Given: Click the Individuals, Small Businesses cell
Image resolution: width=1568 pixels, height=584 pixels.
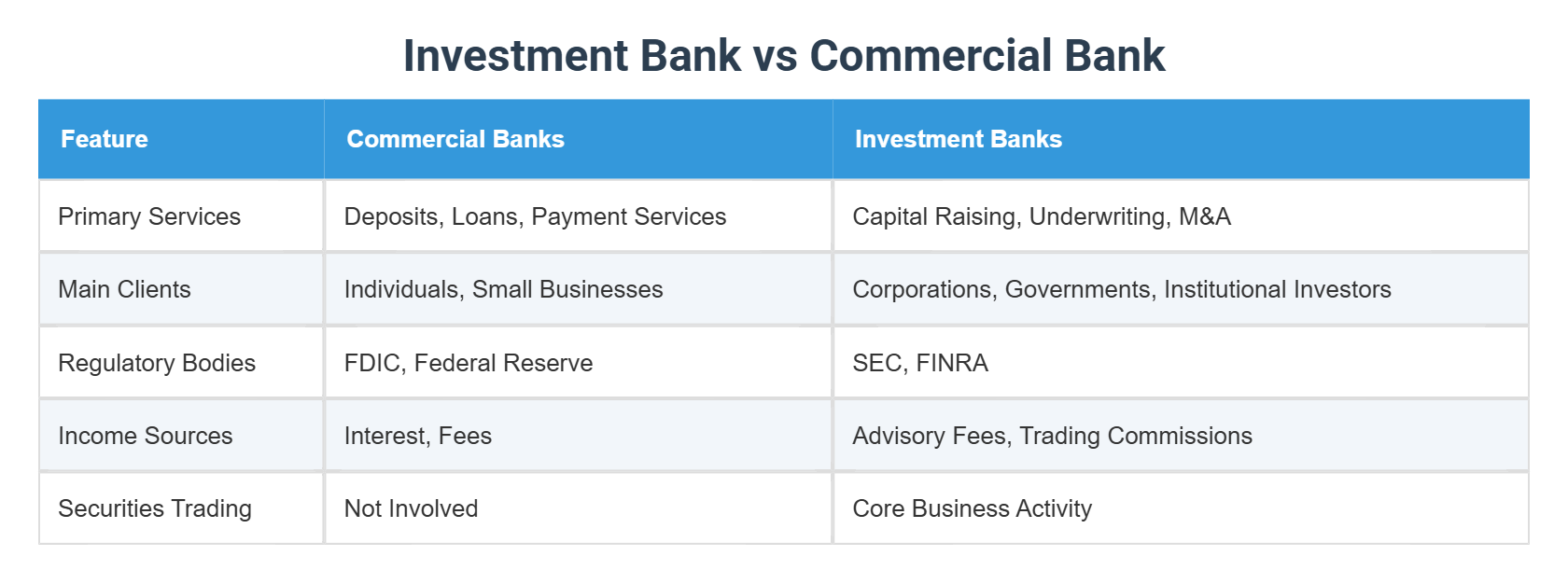Looking at the screenshot, I should tap(578, 289).
